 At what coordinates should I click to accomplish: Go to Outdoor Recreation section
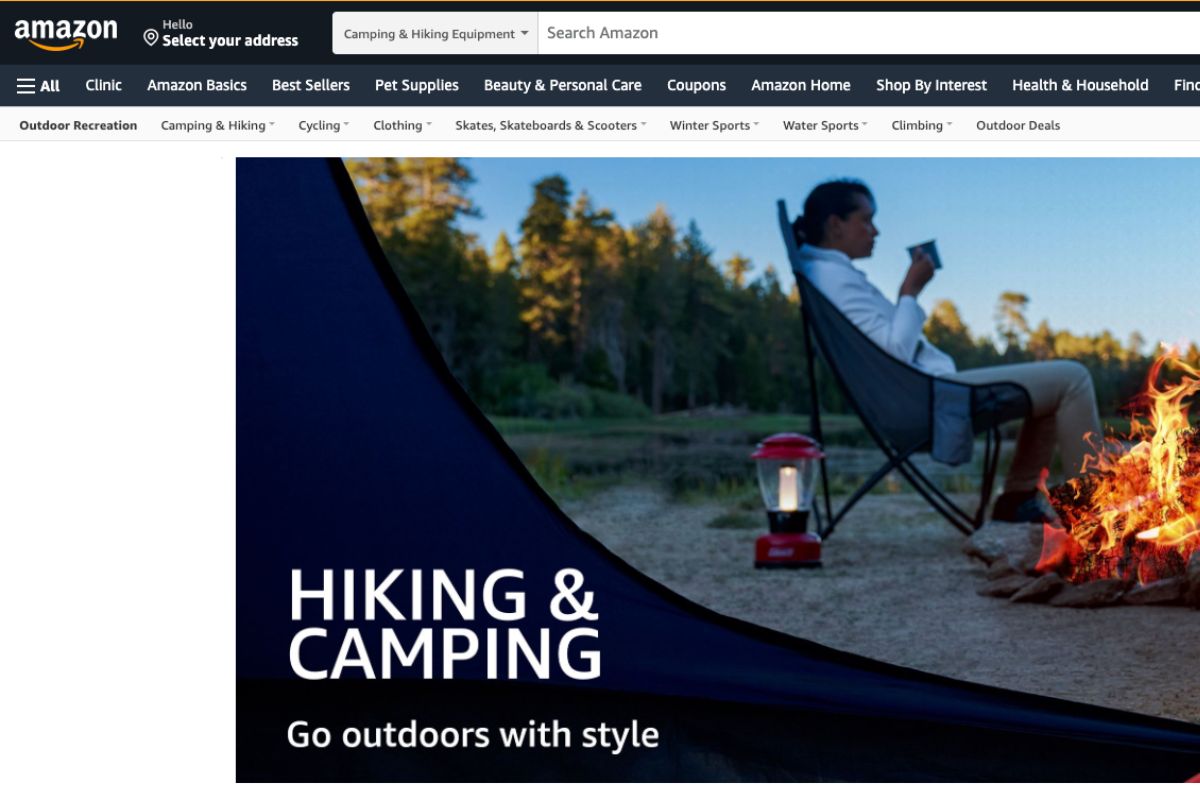pyautogui.click(x=78, y=125)
